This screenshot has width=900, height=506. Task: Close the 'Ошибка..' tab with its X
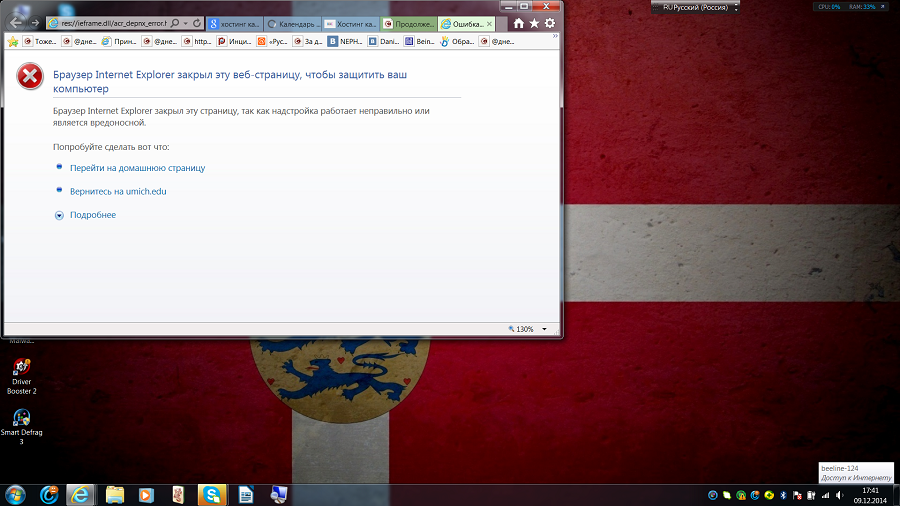click(x=489, y=24)
